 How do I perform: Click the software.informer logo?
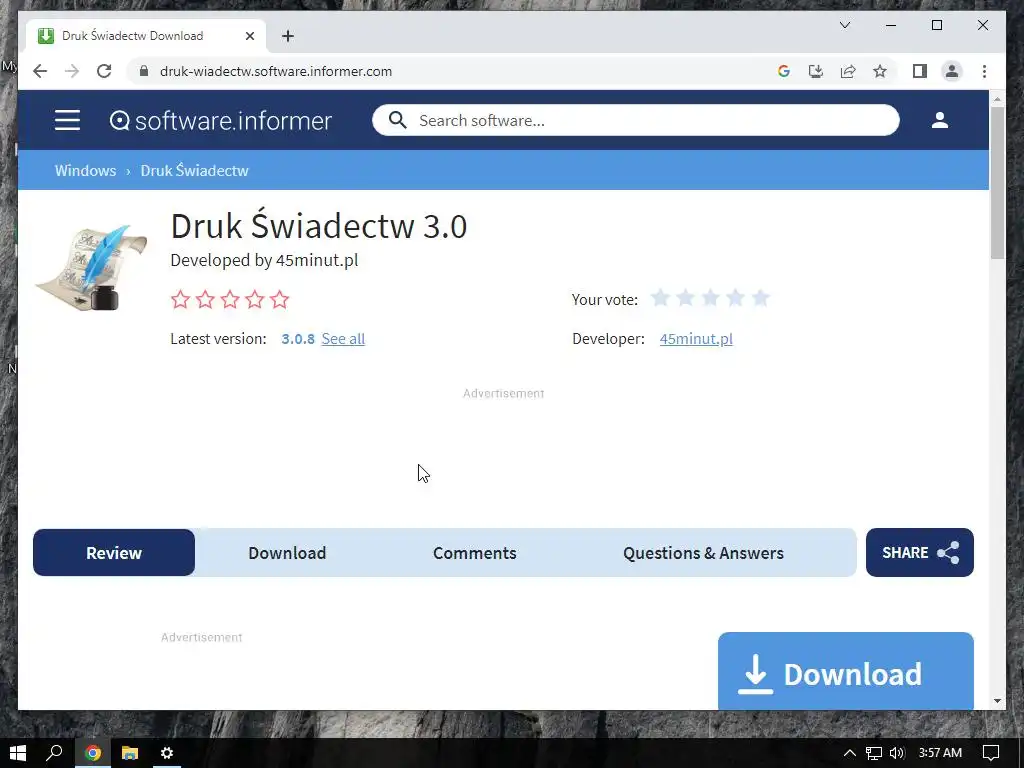pyautogui.click(x=221, y=121)
